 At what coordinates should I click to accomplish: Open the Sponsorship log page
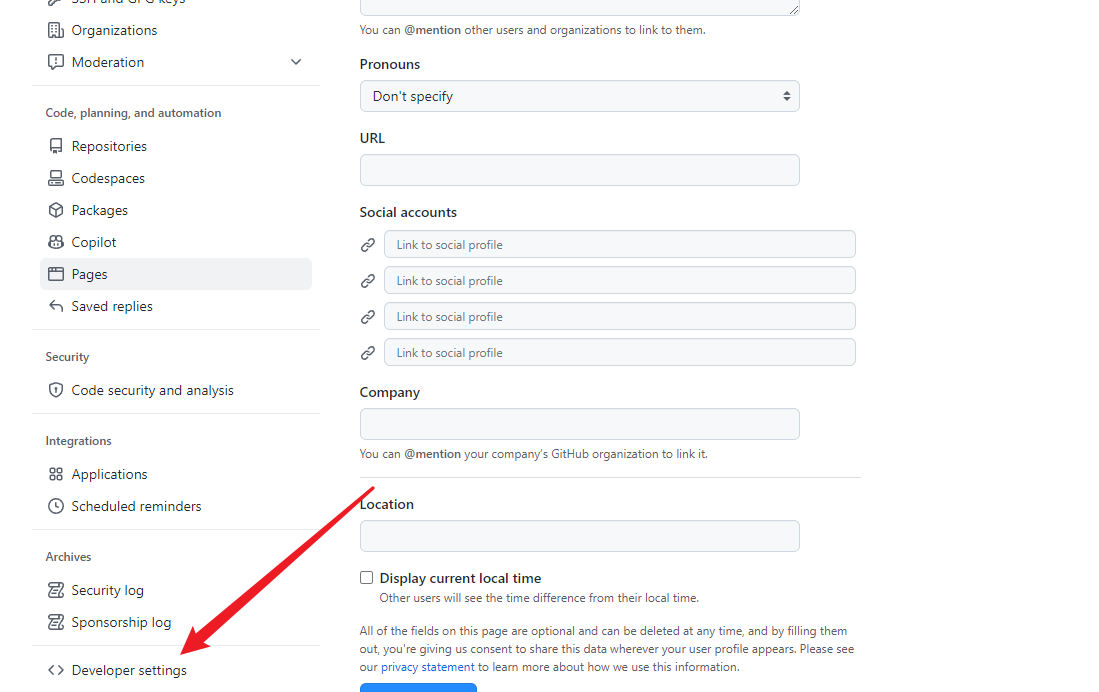[x=121, y=622]
